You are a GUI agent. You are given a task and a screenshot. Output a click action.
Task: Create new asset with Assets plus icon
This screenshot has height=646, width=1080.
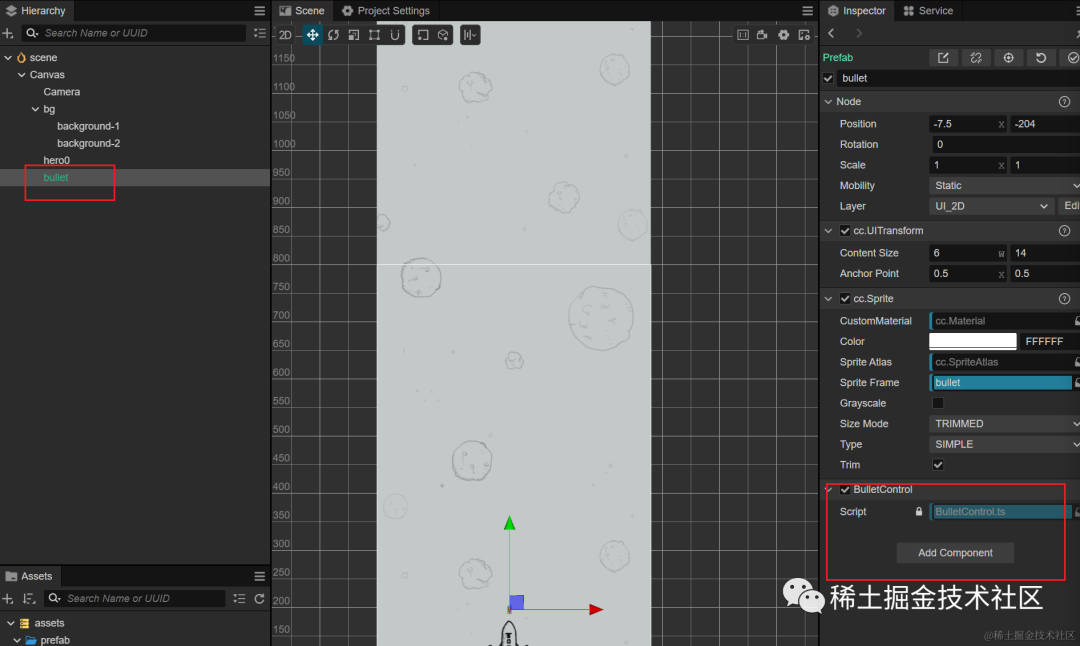tap(8, 598)
